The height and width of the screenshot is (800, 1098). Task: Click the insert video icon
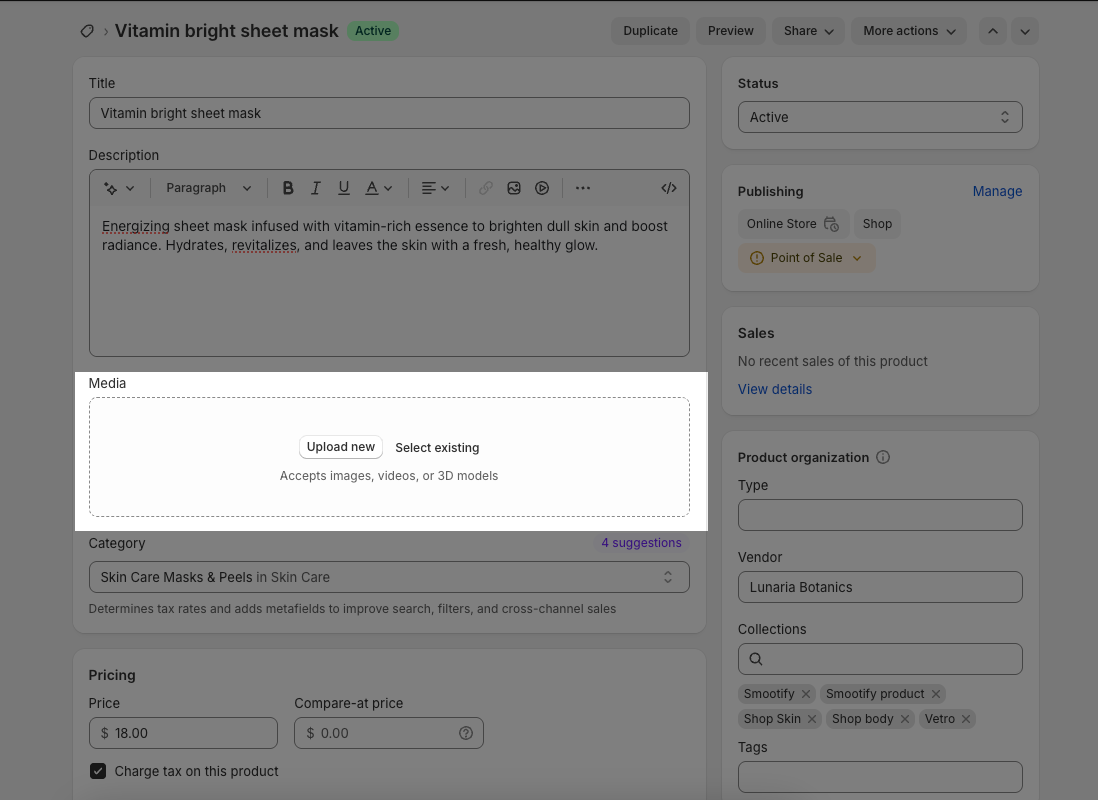pos(542,188)
